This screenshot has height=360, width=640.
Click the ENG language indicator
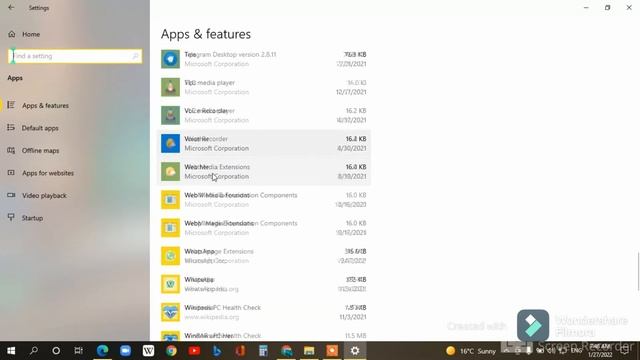pyautogui.click(x=576, y=351)
